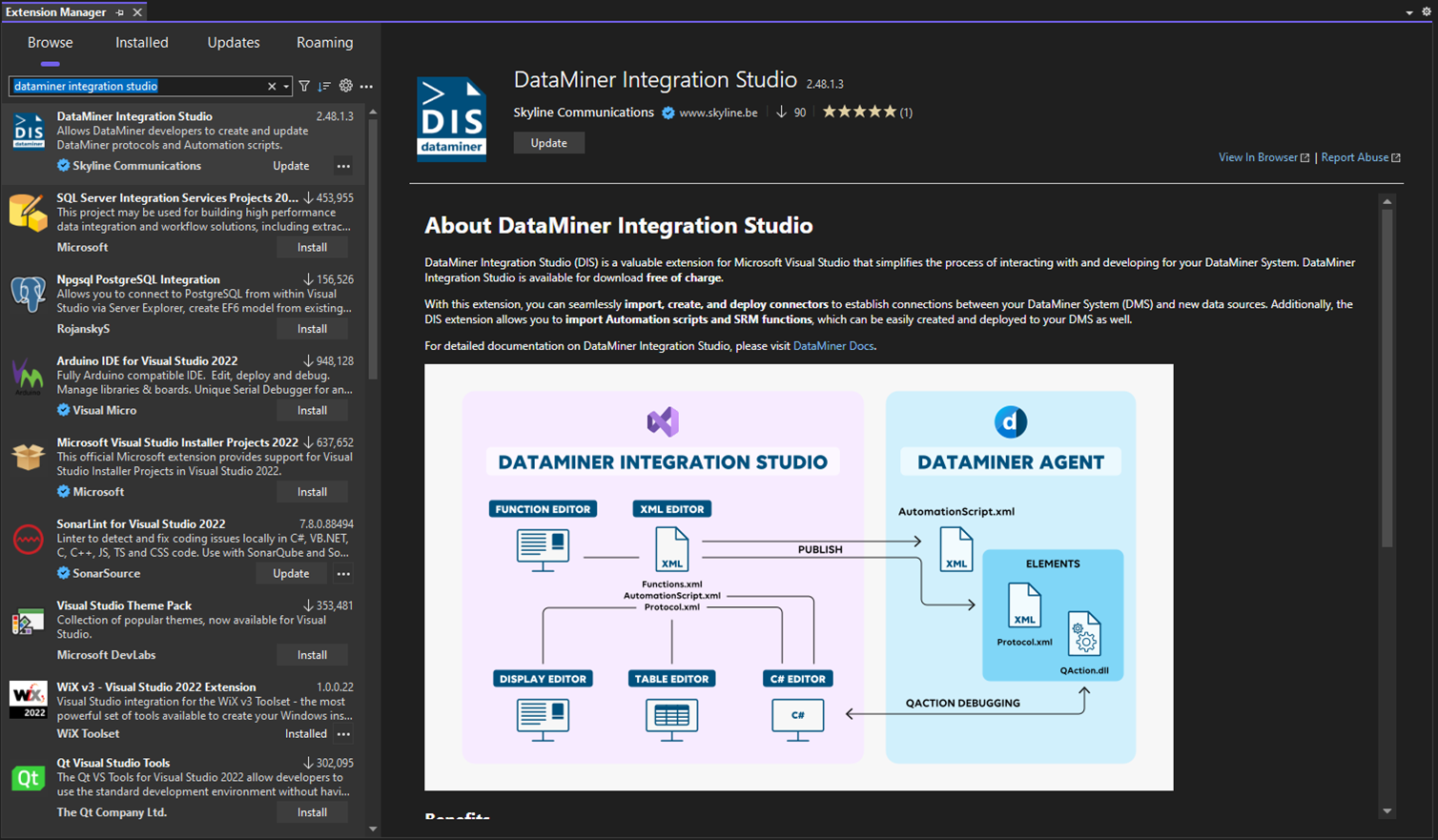Open the www.skyline.be link
This screenshot has height=840, width=1438.
click(718, 113)
